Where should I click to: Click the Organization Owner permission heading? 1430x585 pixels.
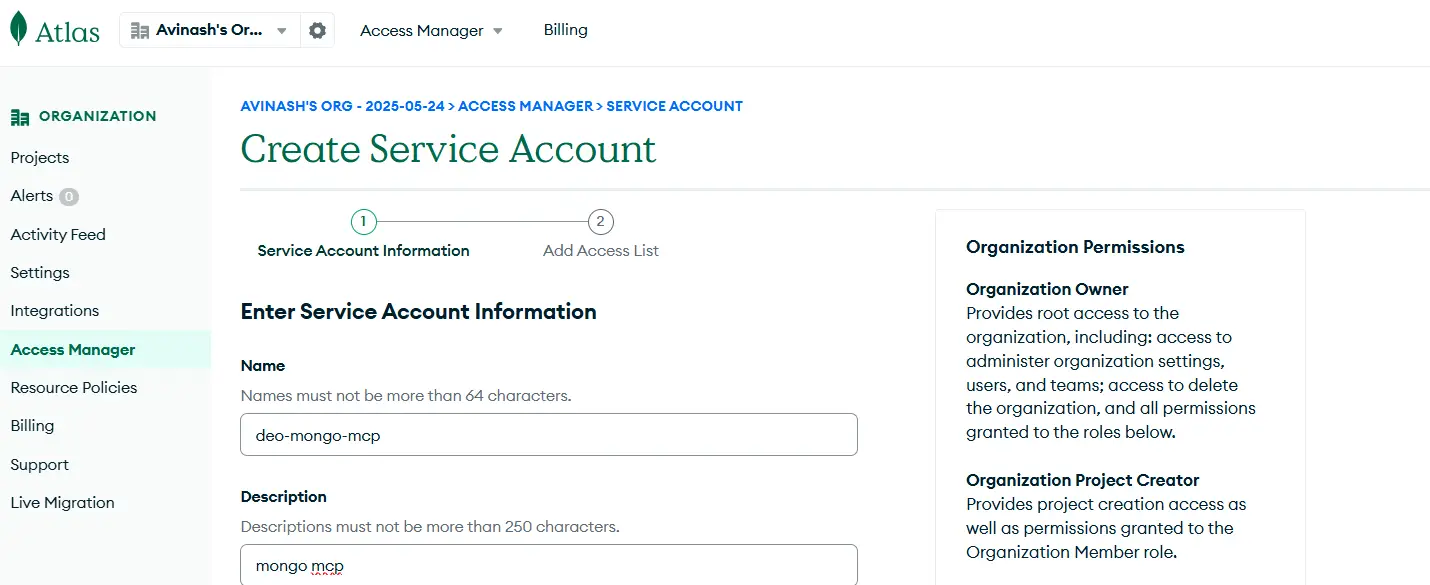coord(1047,289)
